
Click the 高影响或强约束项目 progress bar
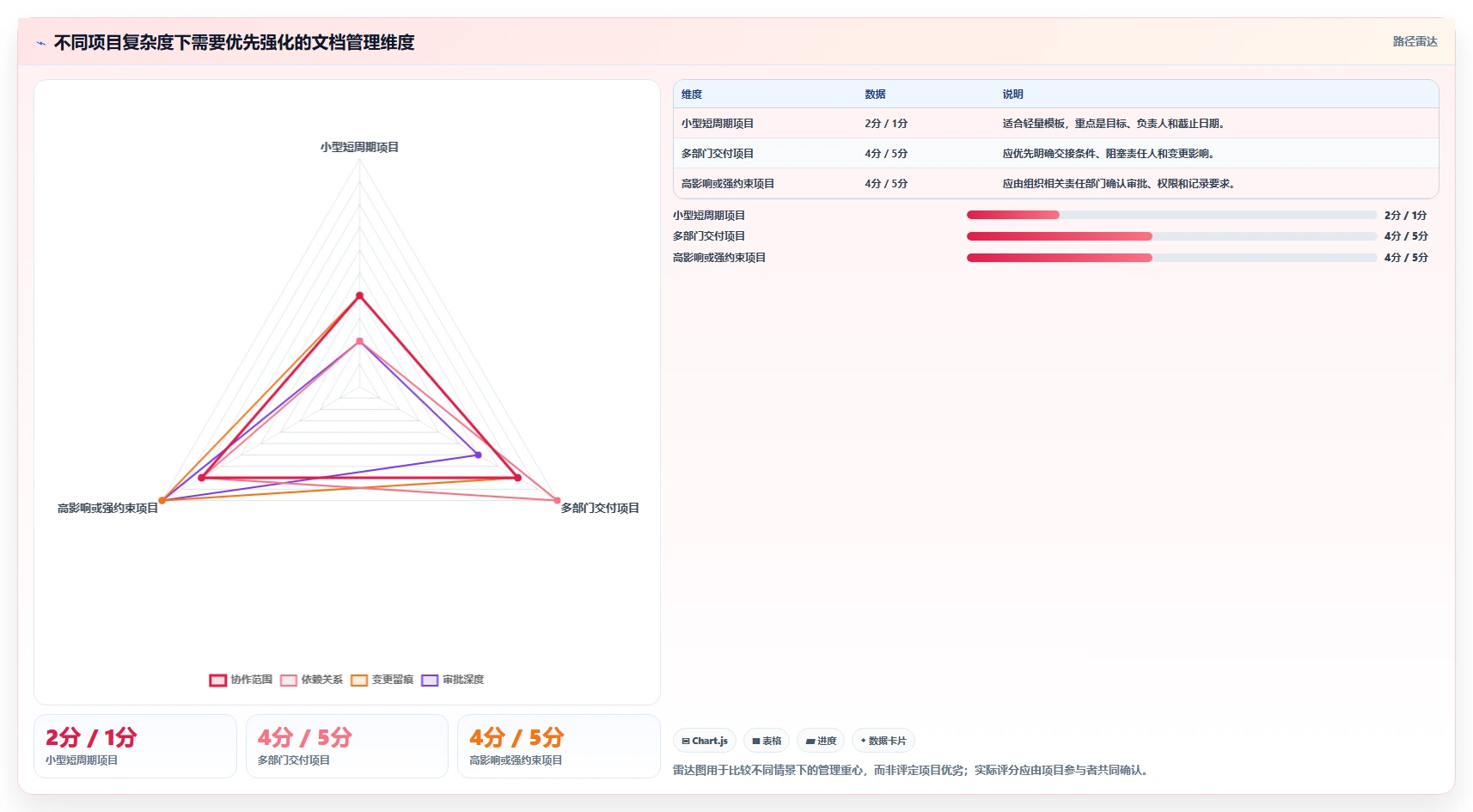1171,257
